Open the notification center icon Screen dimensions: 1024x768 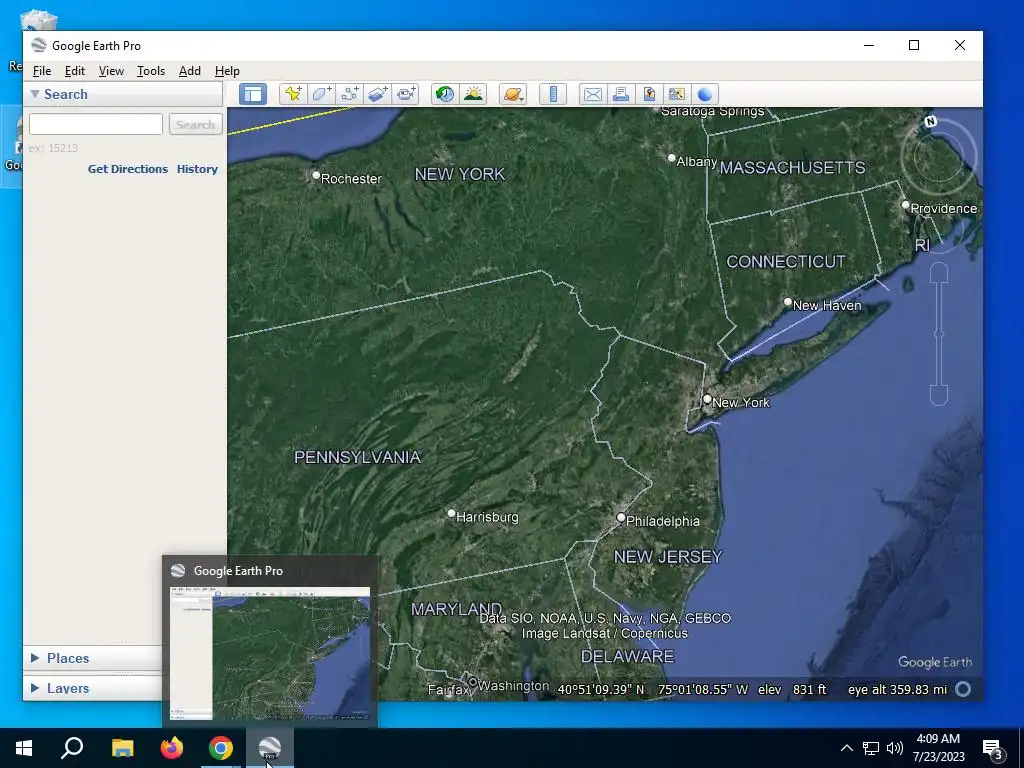pyautogui.click(x=994, y=749)
